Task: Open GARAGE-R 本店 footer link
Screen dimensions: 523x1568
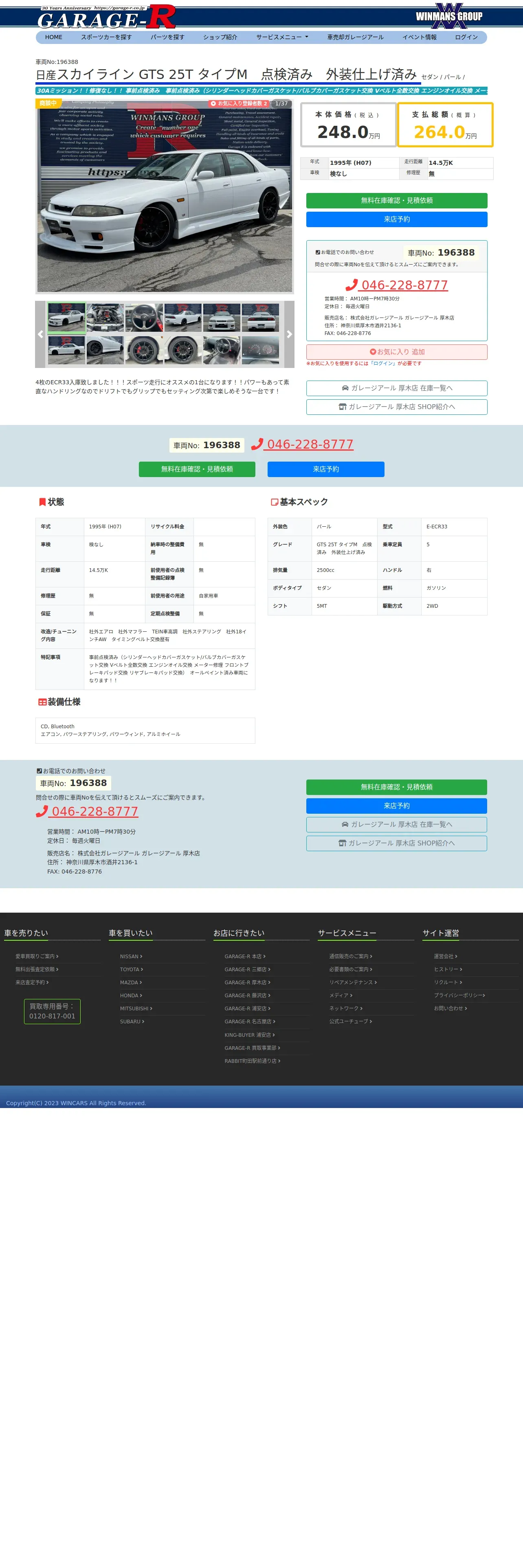Action: point(245,956)
